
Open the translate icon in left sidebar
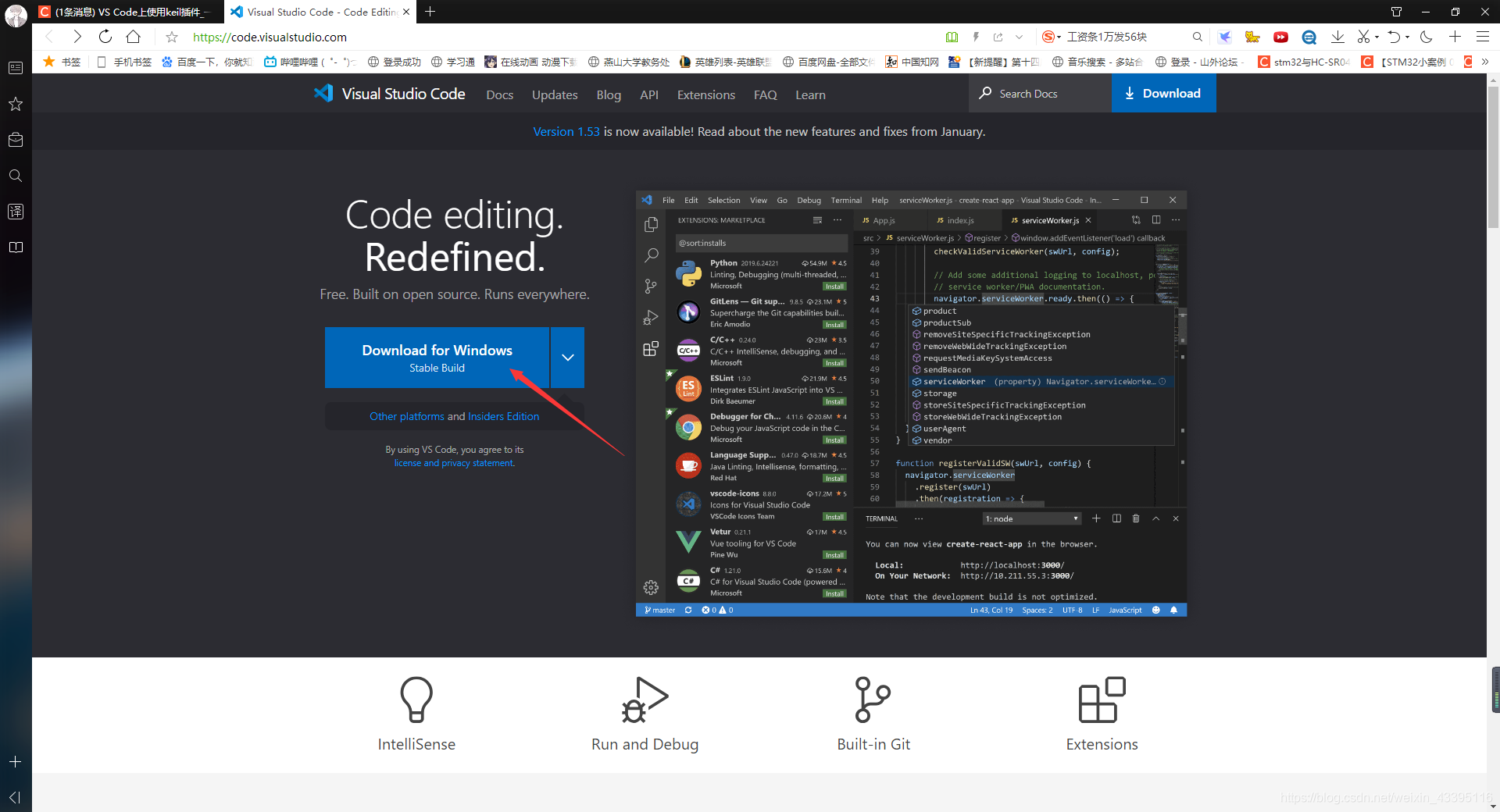click(16, 212)
